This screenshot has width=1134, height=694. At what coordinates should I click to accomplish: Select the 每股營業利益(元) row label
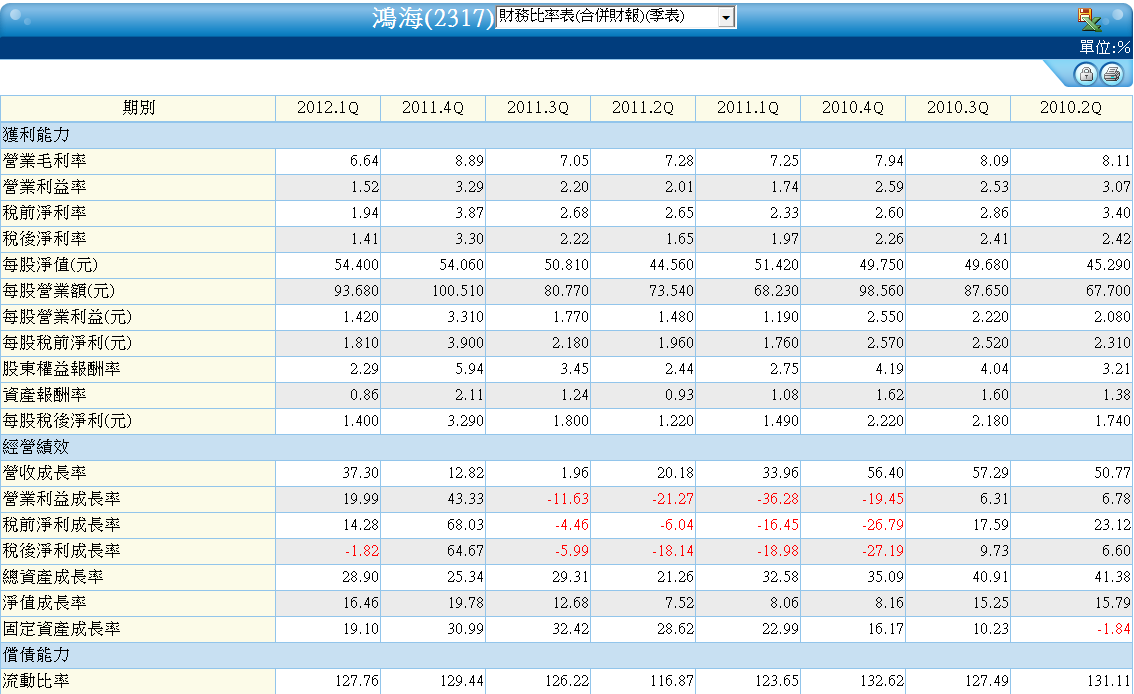[67, 317]
